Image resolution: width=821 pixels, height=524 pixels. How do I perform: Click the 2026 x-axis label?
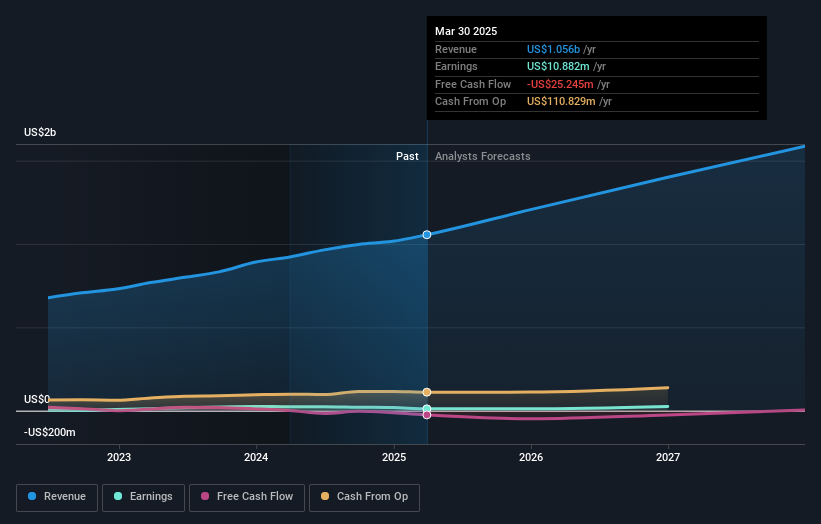(531, 458)
